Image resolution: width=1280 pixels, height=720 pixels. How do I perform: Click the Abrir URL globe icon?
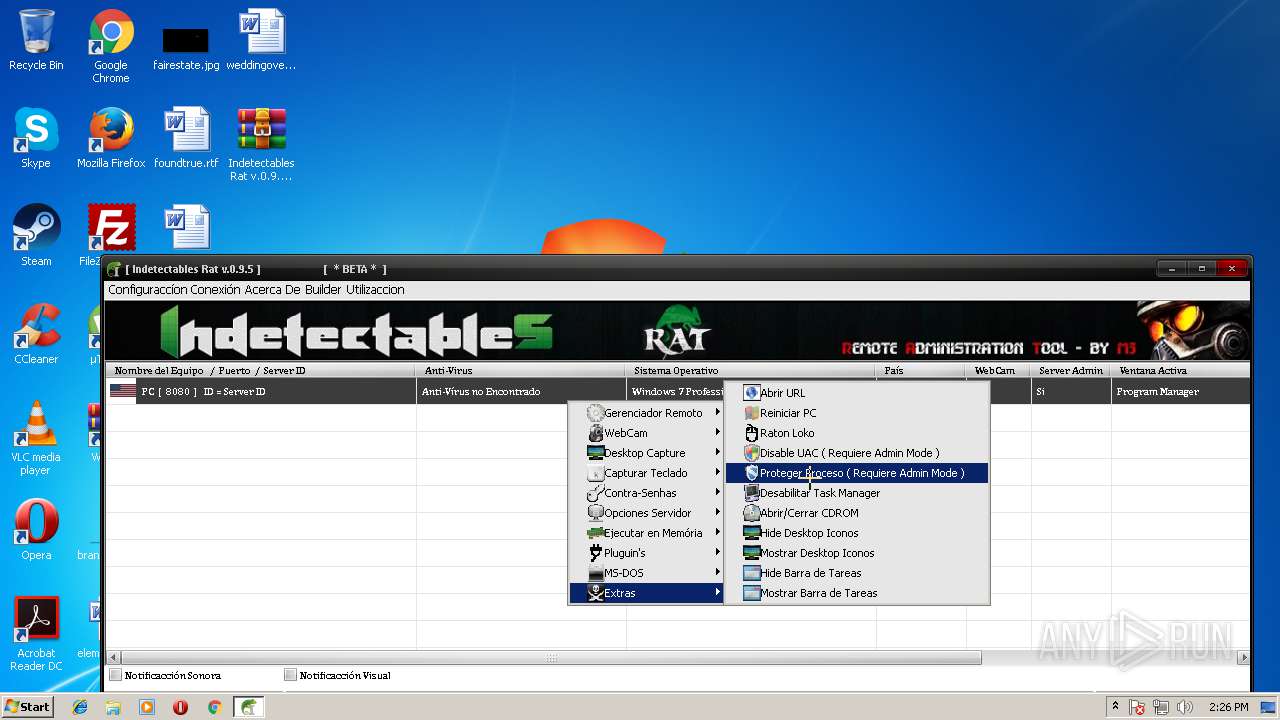point(752,393)
